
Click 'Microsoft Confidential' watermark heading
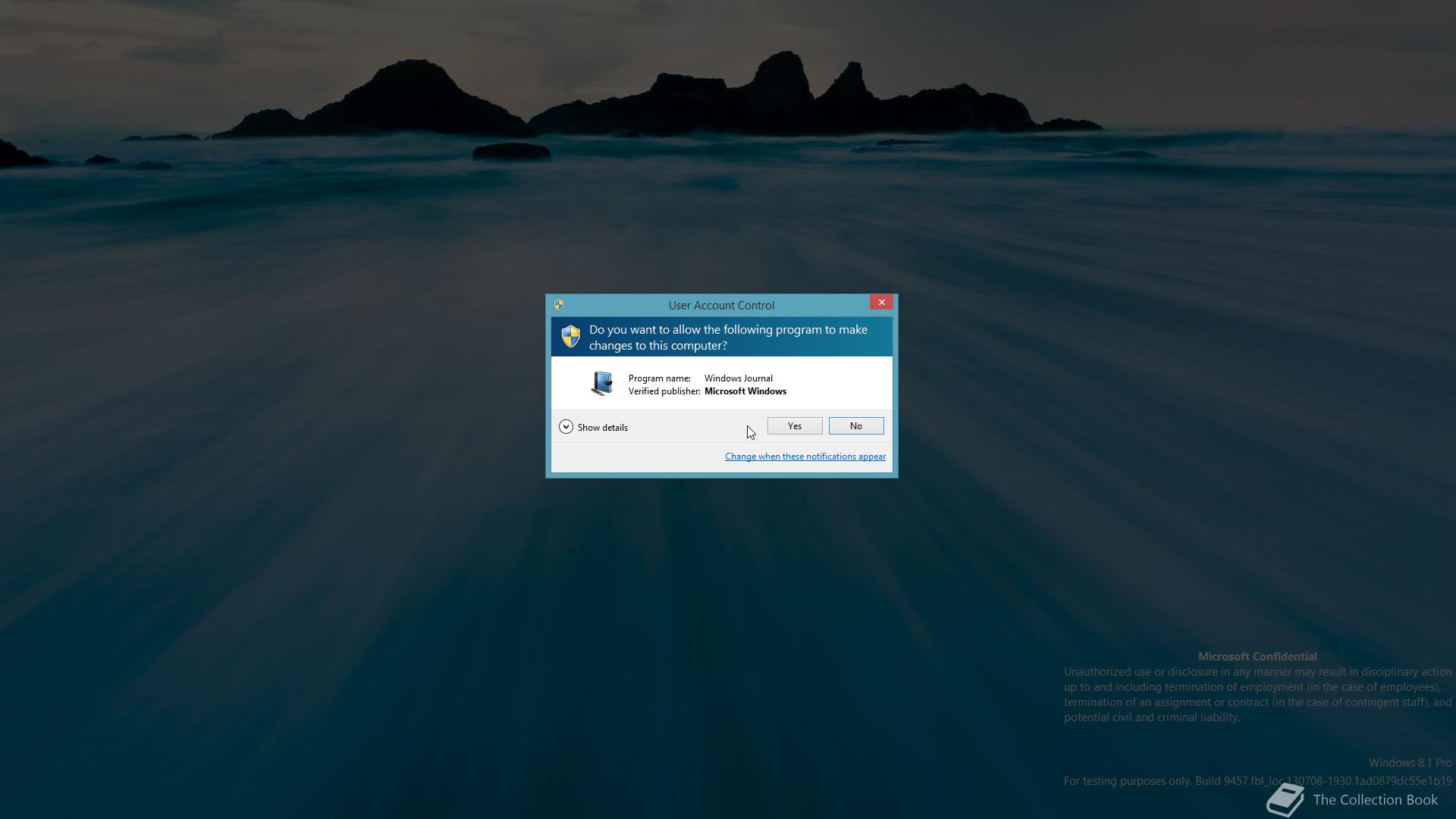[x=1257, y=657]
